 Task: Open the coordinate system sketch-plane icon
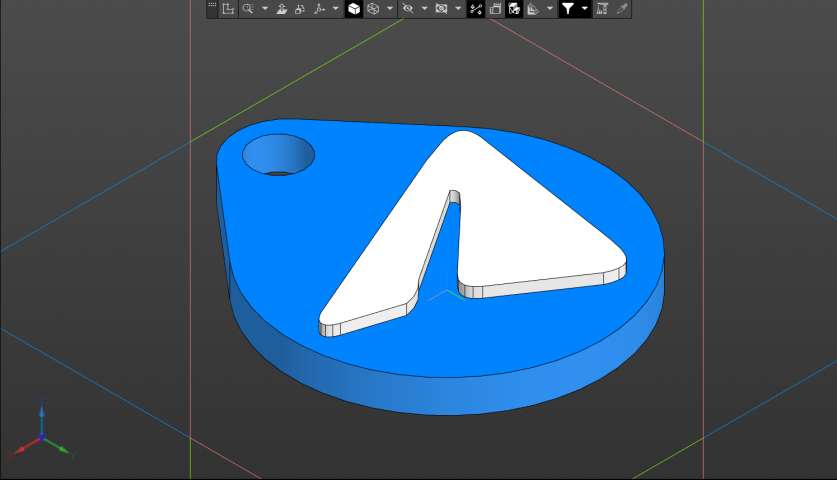228,9
